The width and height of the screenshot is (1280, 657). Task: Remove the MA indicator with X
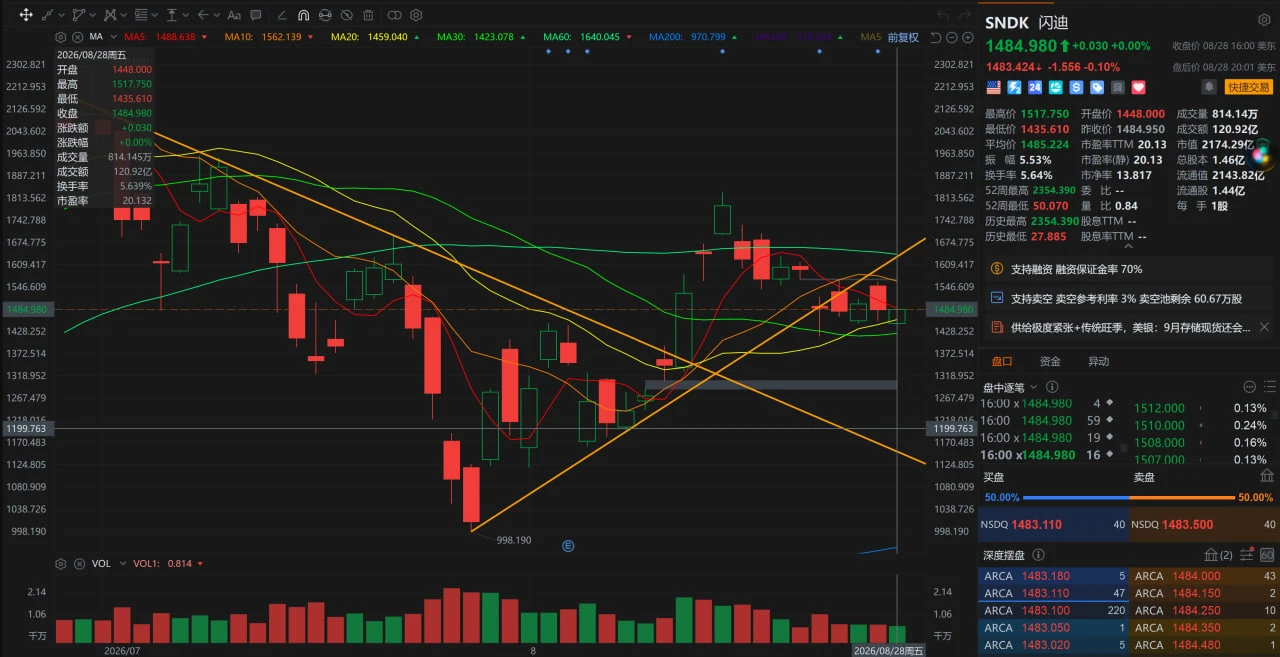point(77,37)
